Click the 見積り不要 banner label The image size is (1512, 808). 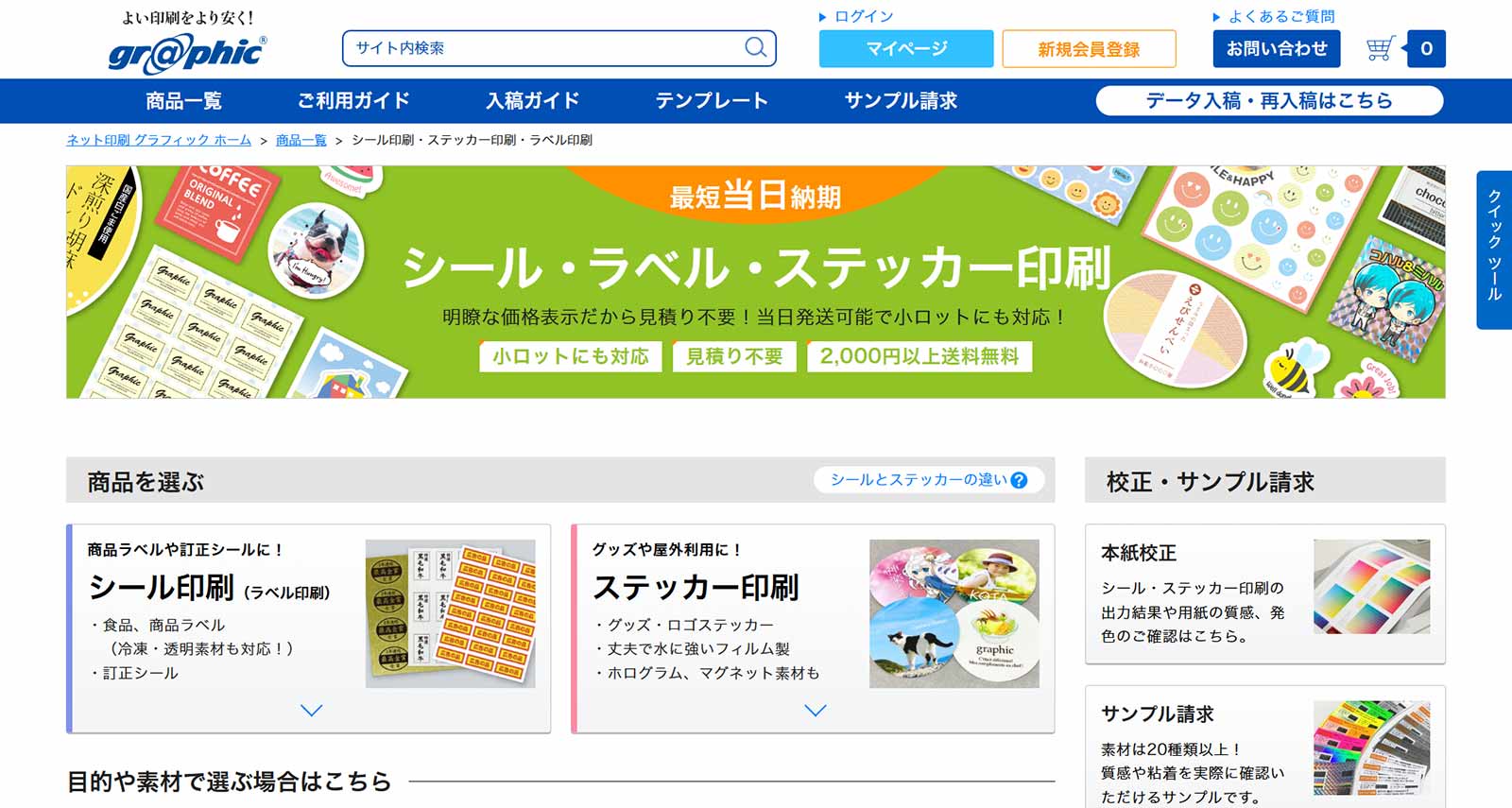pyautogui.click(x=734, y=356)
